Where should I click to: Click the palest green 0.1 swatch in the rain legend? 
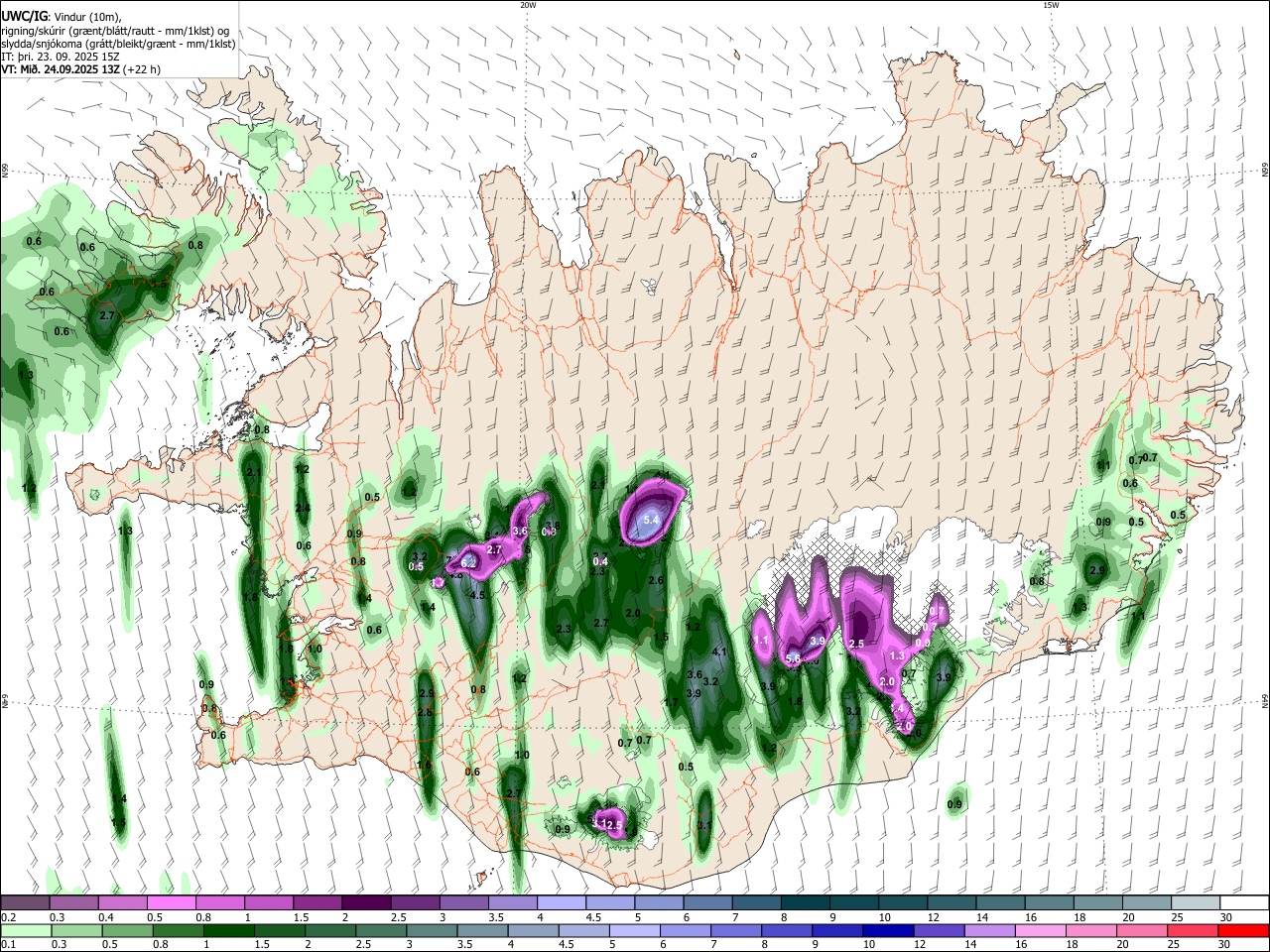[x=25, y=930]
